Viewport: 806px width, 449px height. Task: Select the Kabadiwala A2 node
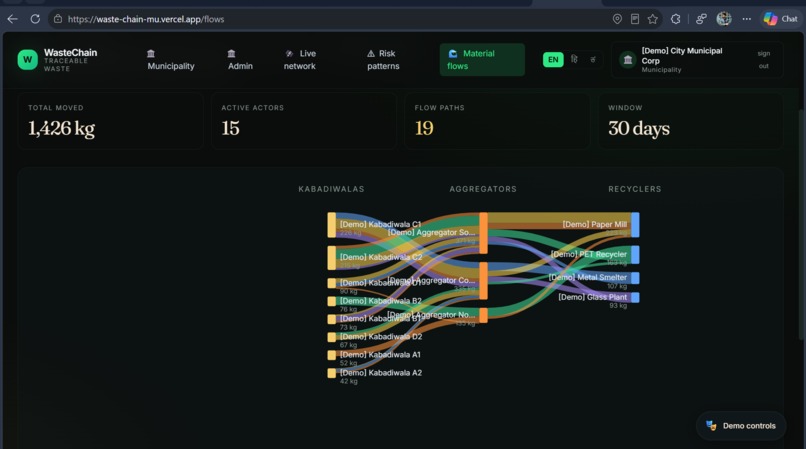(x=332, y=373)
